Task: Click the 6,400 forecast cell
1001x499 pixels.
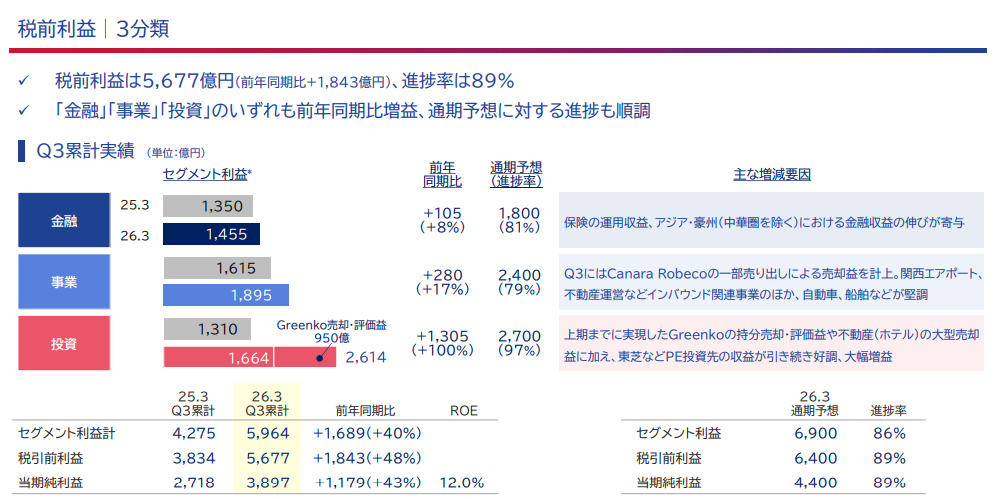Action: pos(816,458)
